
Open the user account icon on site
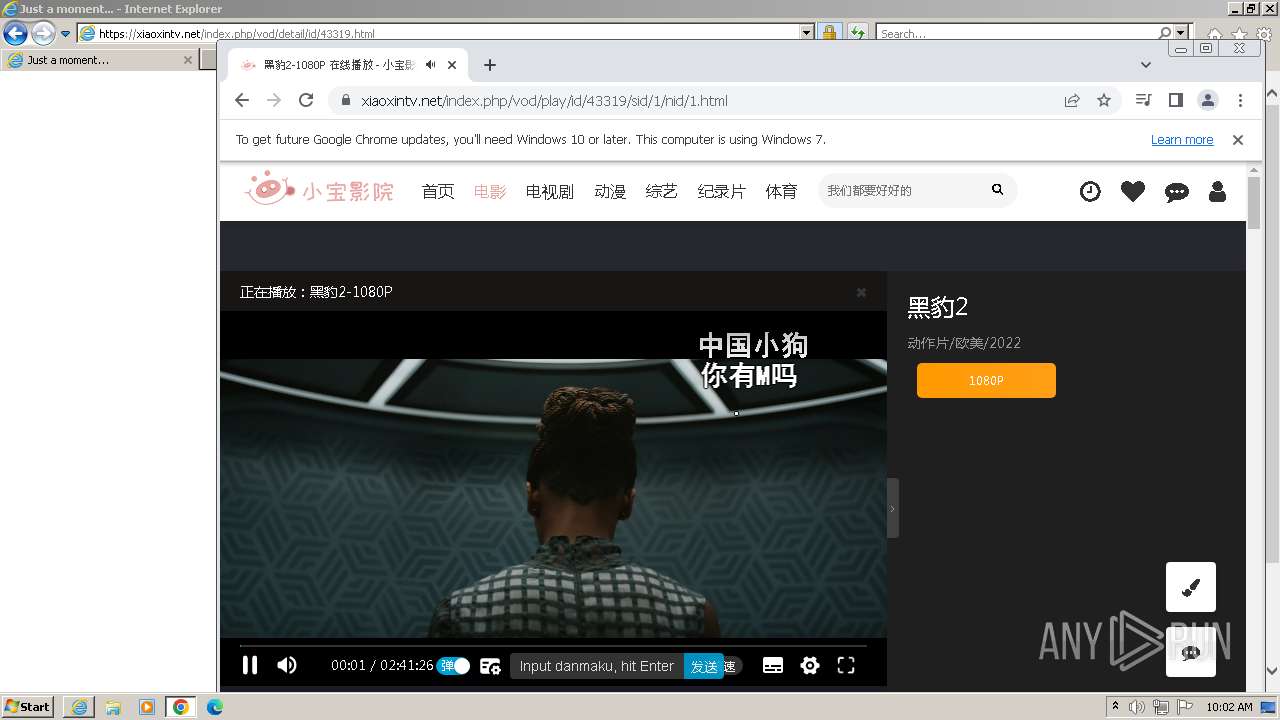pos(1217,191)
